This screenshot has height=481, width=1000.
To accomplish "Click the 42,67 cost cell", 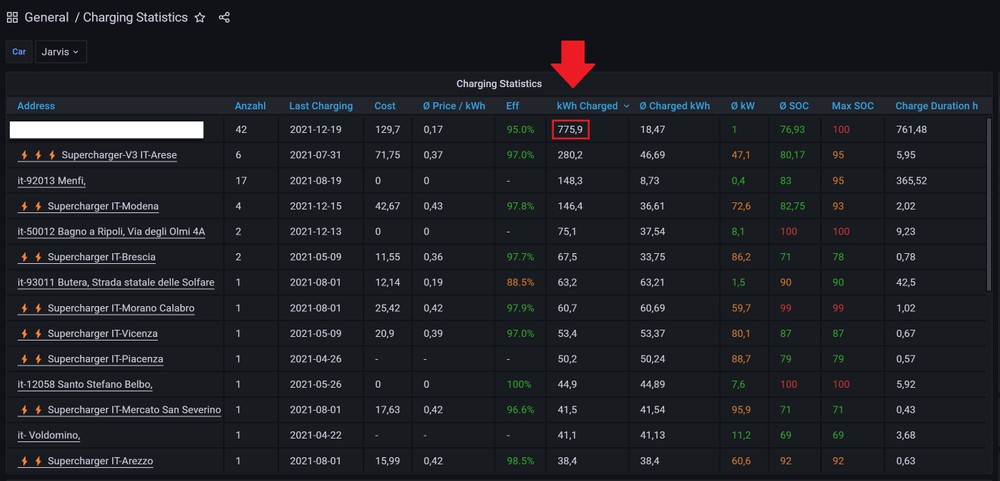I will [x=388, y=206].
